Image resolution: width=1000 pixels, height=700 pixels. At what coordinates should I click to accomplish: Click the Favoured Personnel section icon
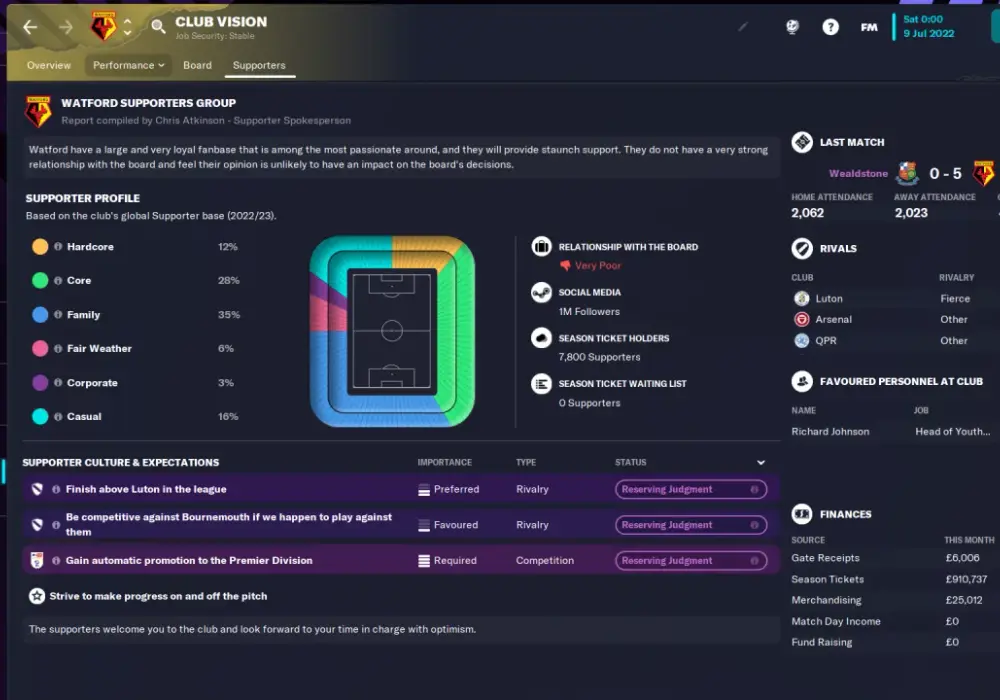pyautogui.click(x=802, y=381)
